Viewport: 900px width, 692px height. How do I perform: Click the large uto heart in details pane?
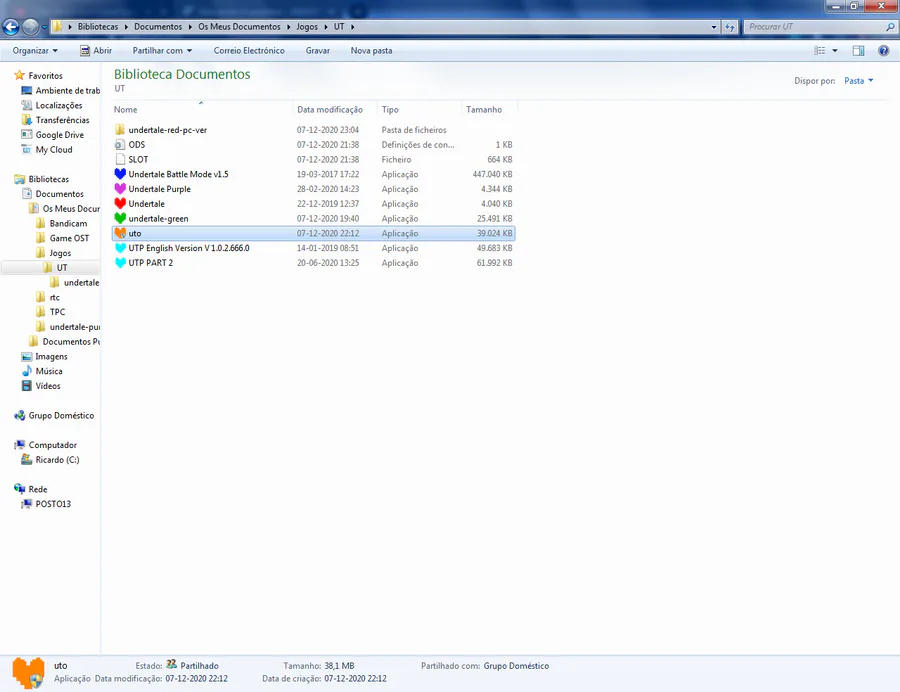coord(28,672)
